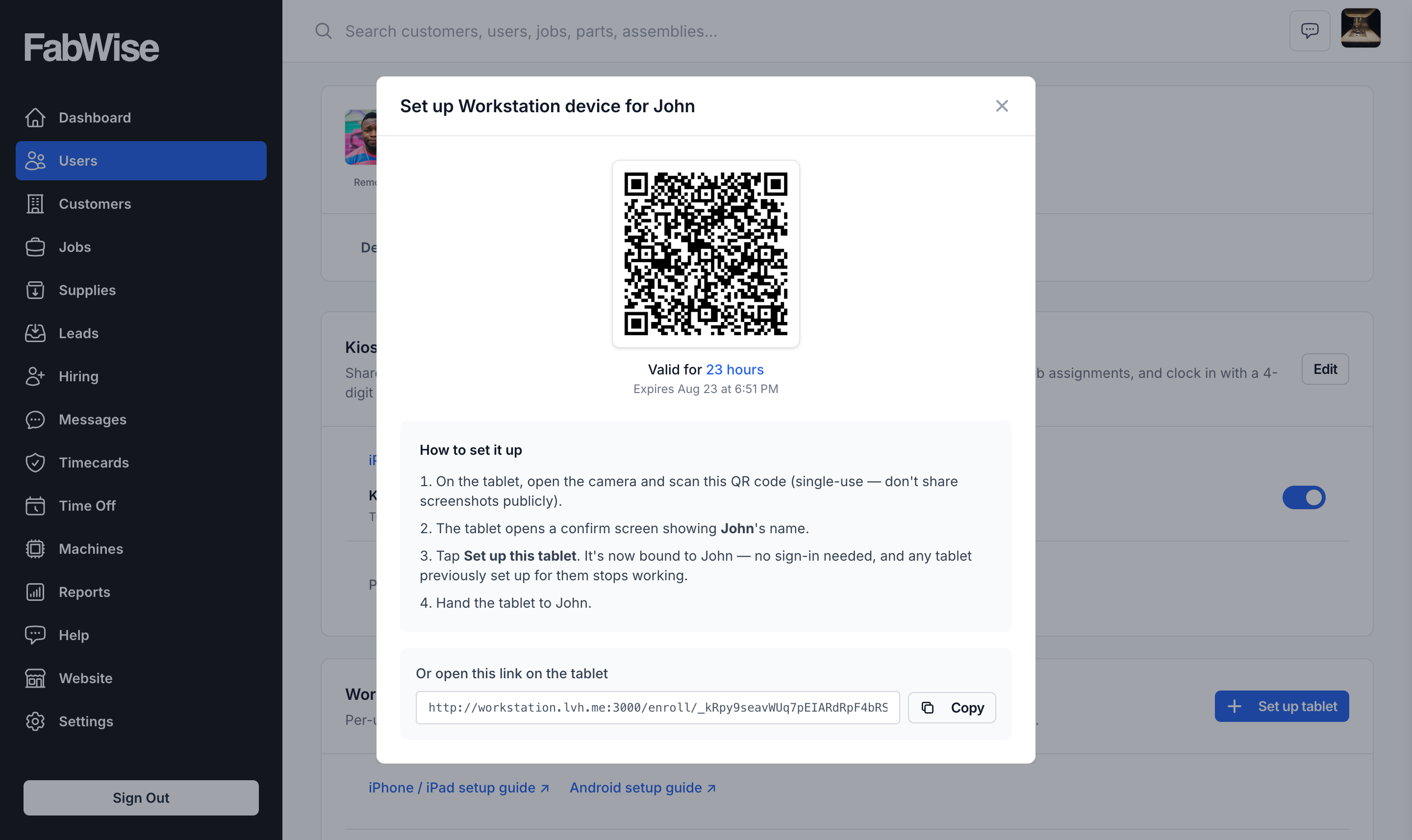Image resolution: width=1412 pixels, height=840 pixels.
Task: Open the Reports page
Action: point(141,592)
